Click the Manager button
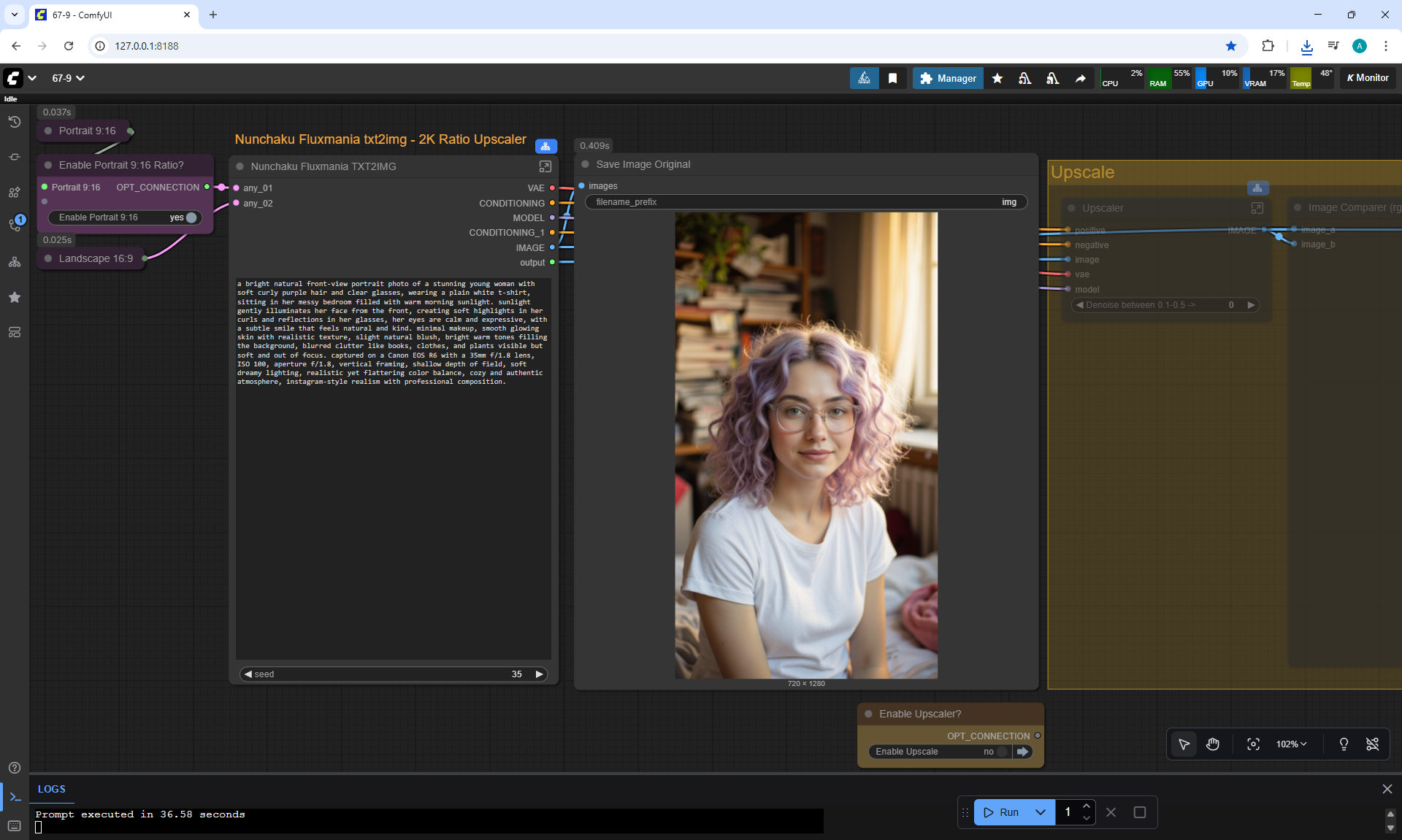 coord(947,78)
